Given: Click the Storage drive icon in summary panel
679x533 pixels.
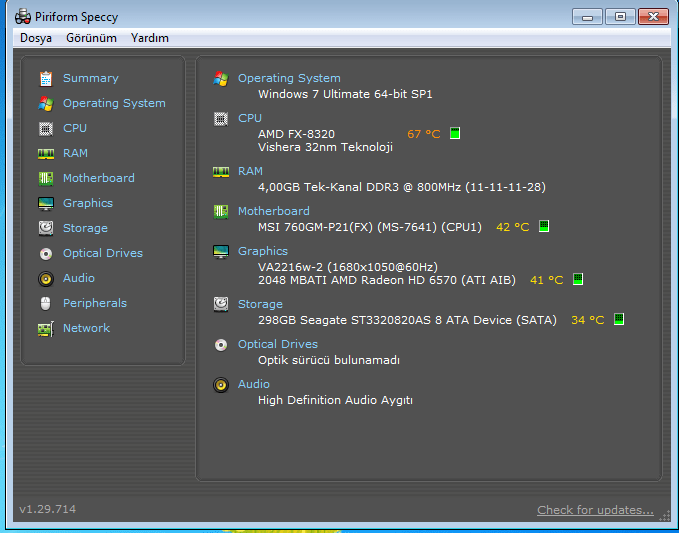Looking at the screenshot, I should tap(221, 304).
